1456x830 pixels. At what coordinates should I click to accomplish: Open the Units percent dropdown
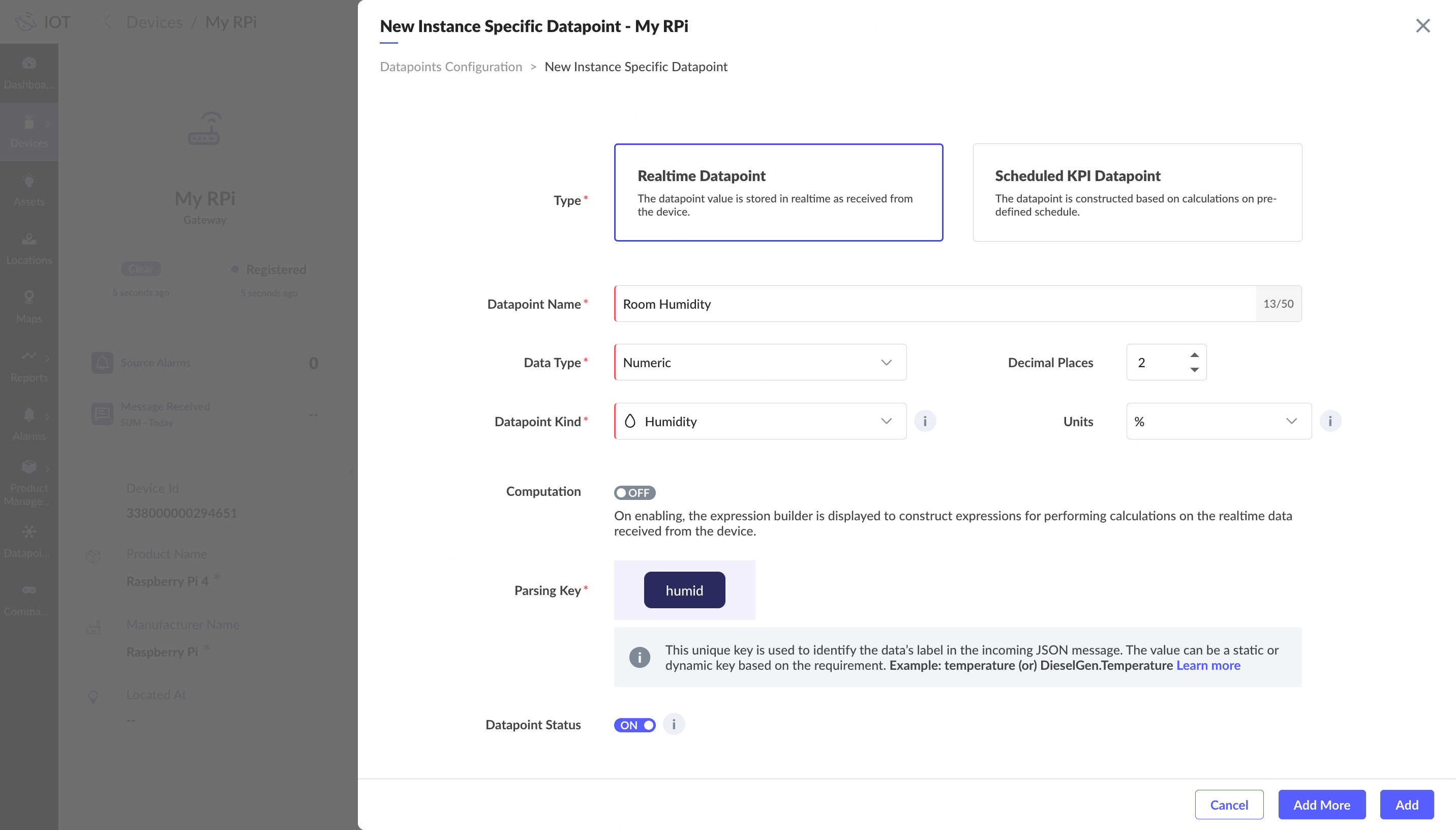pyautogui.click(x=1219, y=421)
